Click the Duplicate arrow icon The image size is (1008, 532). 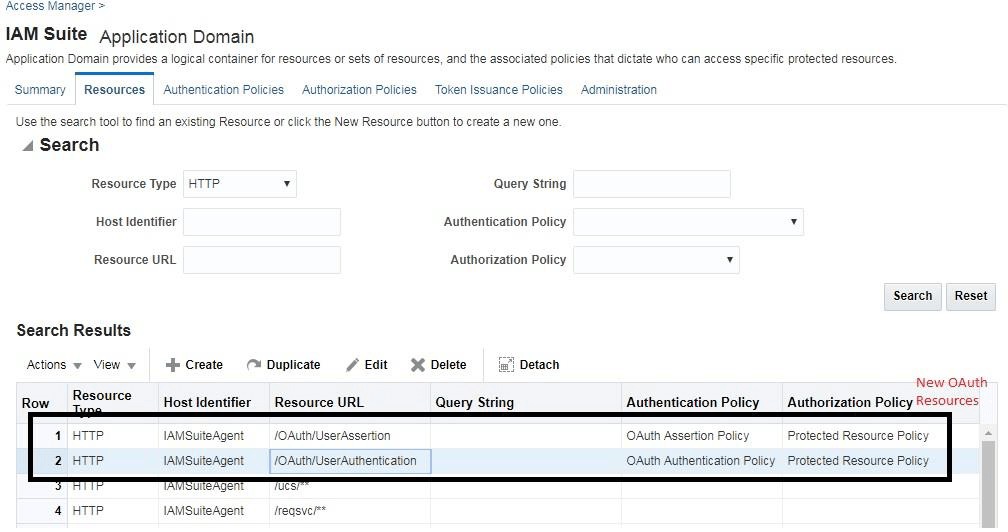click(x=254, y=365)
